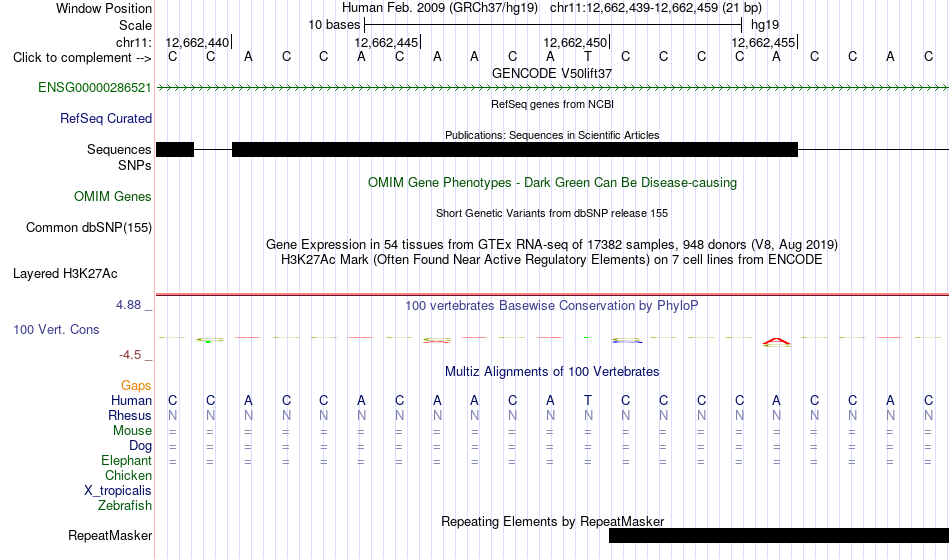950x559 pixels.
Task: Open the RefSeq Curated track label
Action: pyautogui.click(x=105, y=118)
